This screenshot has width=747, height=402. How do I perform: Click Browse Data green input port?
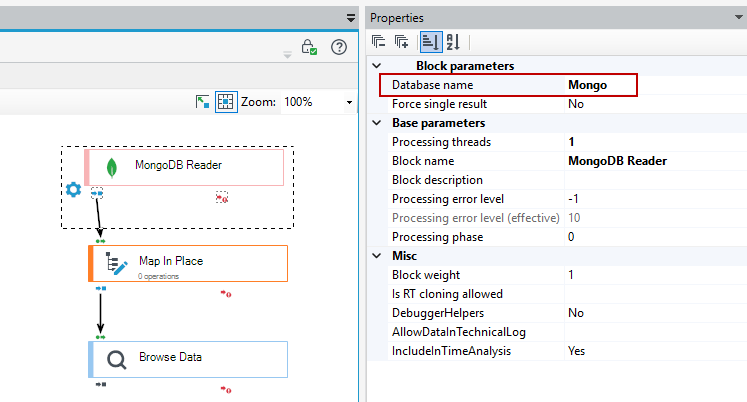click(100, 337)
